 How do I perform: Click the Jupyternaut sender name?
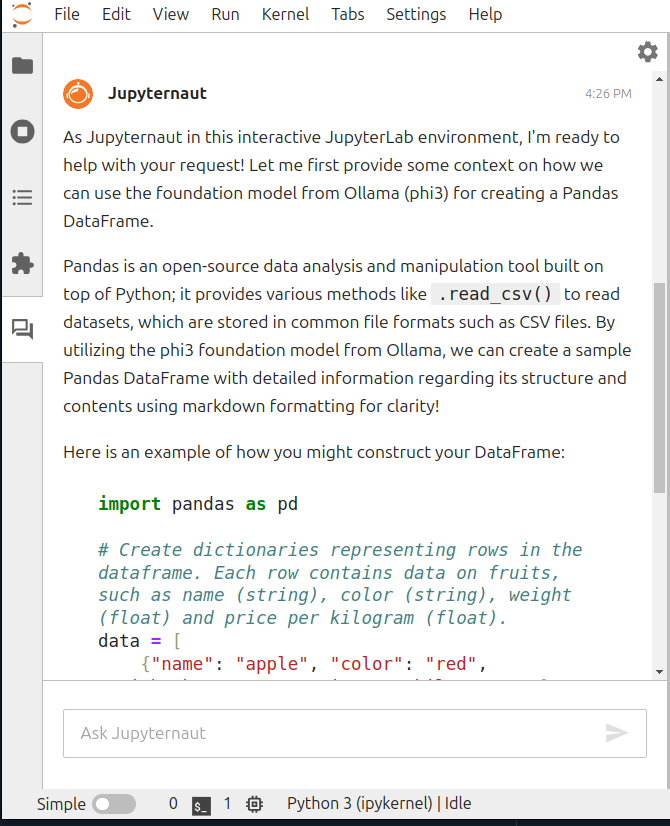(x=157, y=93)
